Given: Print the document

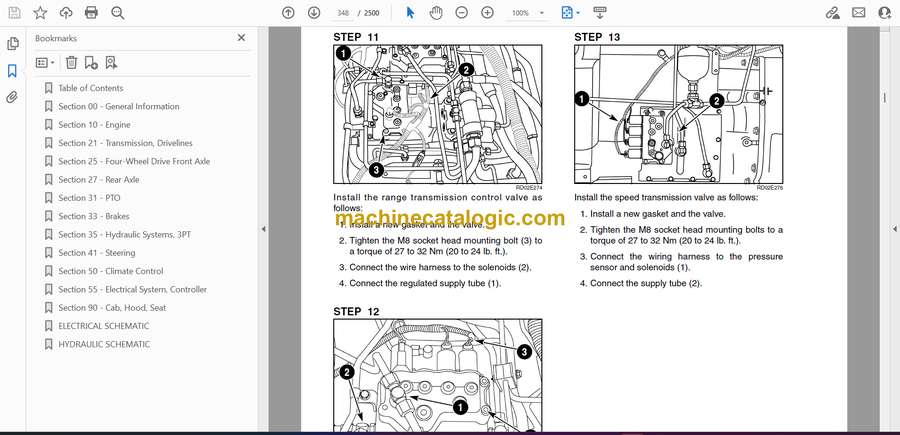Looking at the screenshot, I should coord(91,13).
